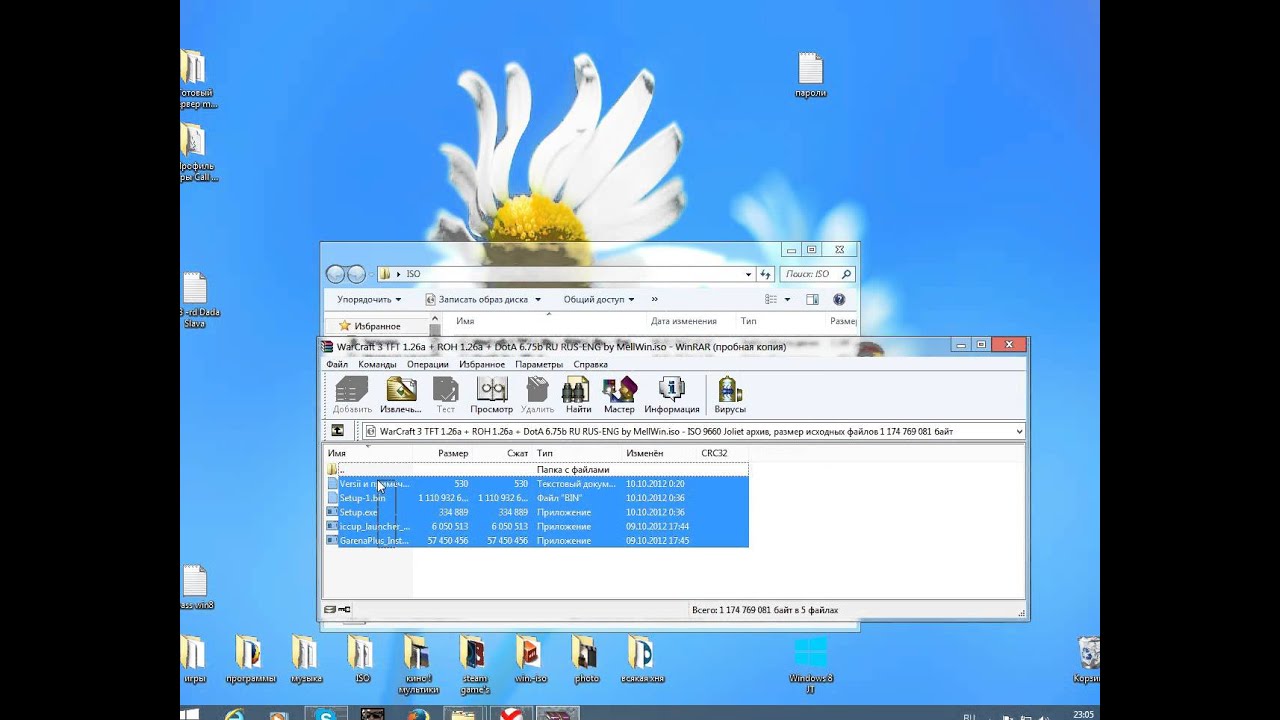Viewport: 1280px width, 720px height.
Task: Toggle the preview pane icon in ISO Explorer
Action: tap(812, 299)
